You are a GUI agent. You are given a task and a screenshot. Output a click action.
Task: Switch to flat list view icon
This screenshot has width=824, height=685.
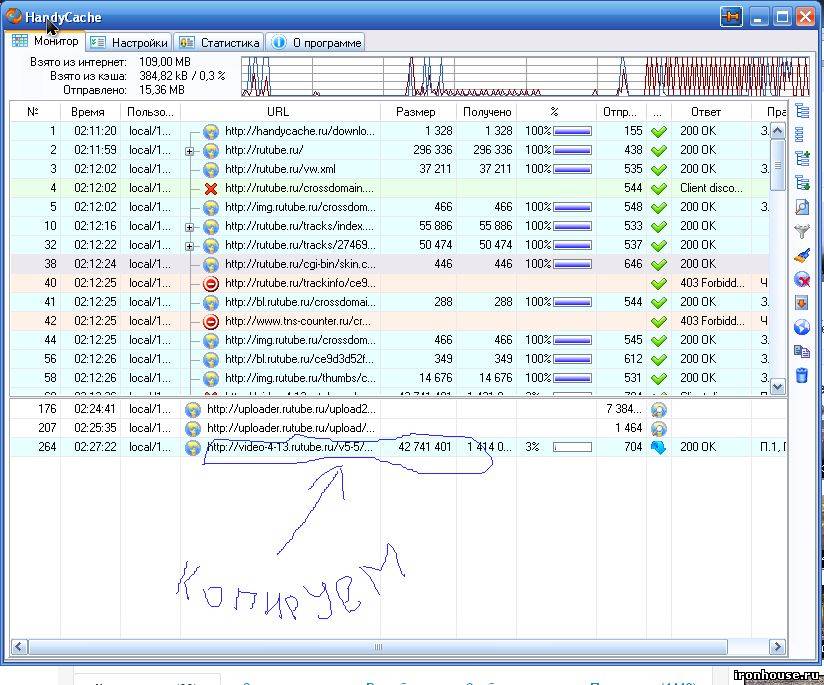pos(800,135)
